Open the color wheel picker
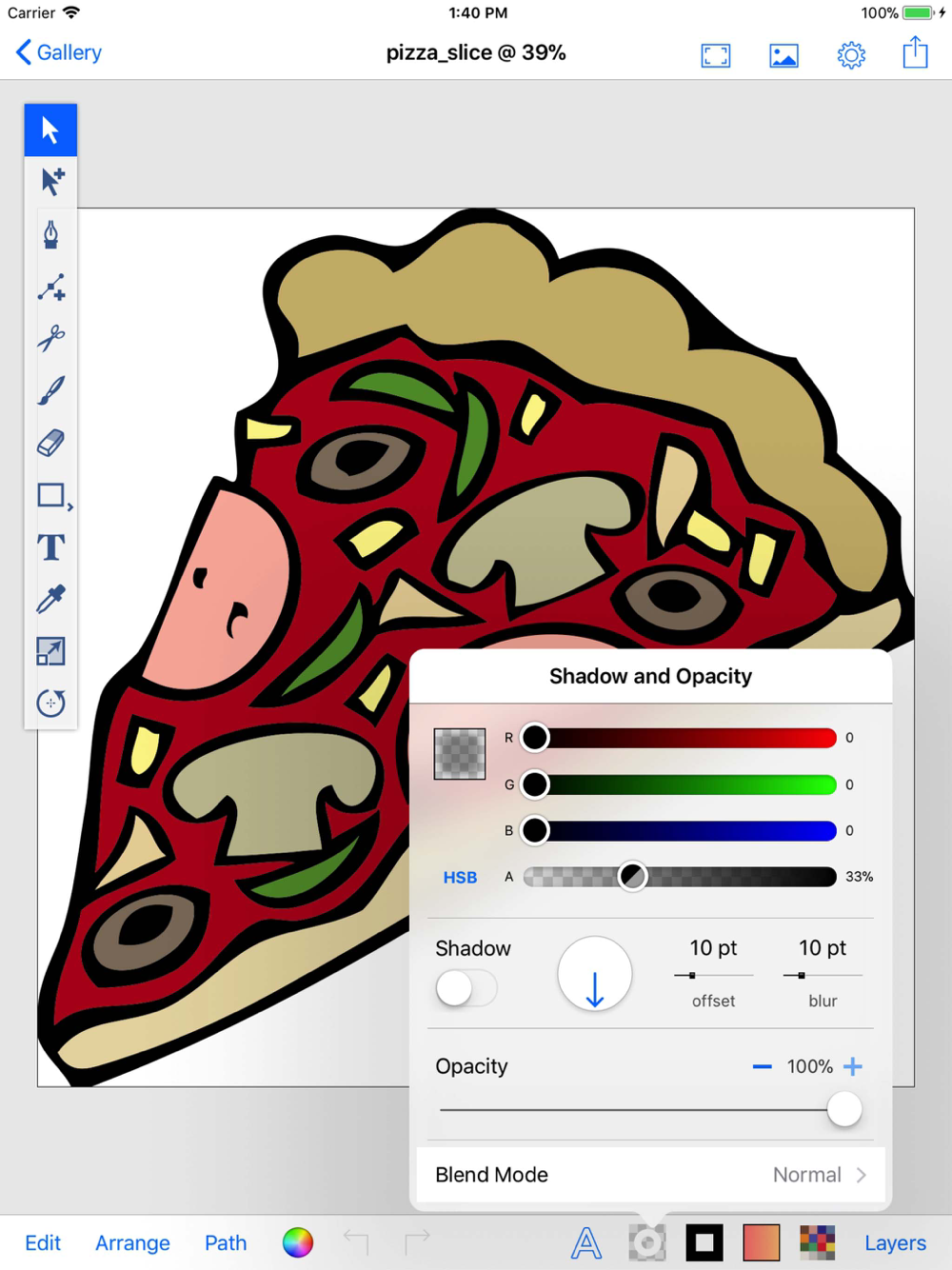The height and width of the screenshot is (1270, 952). click(298, 1242)
